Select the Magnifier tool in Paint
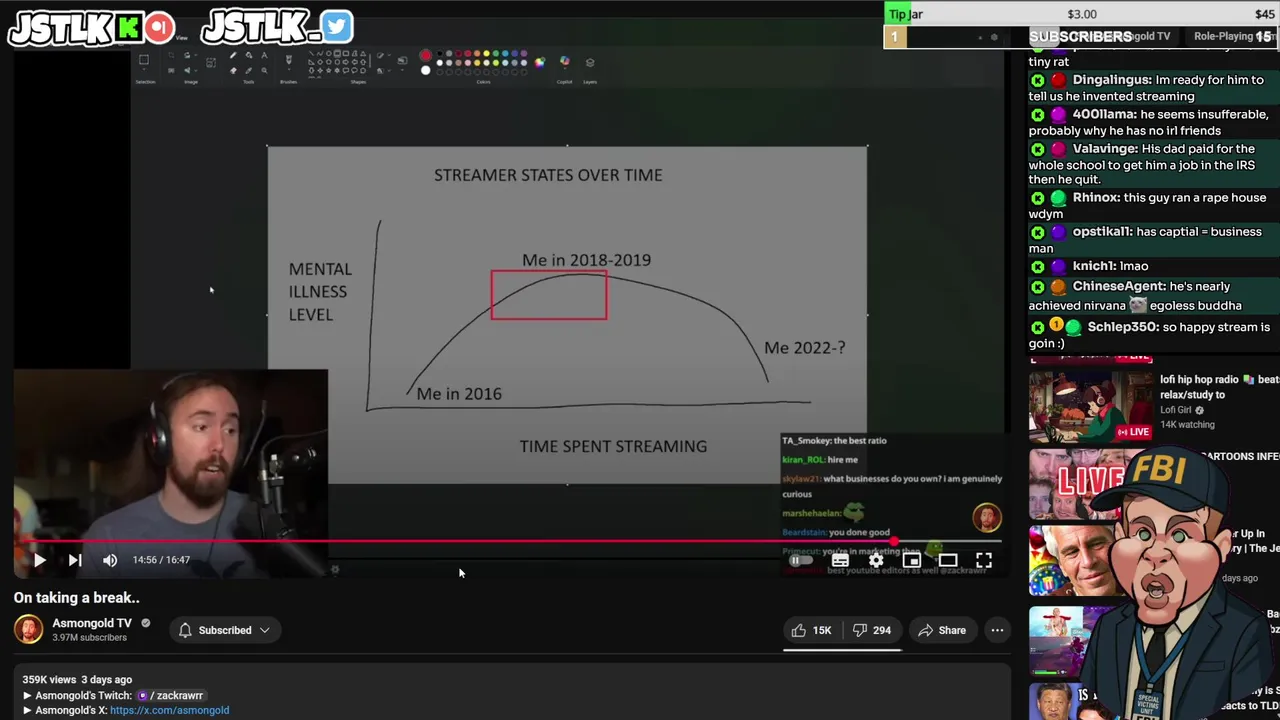Image resolution: width=1280 pixels, height=720 pixels. [264, 70]
